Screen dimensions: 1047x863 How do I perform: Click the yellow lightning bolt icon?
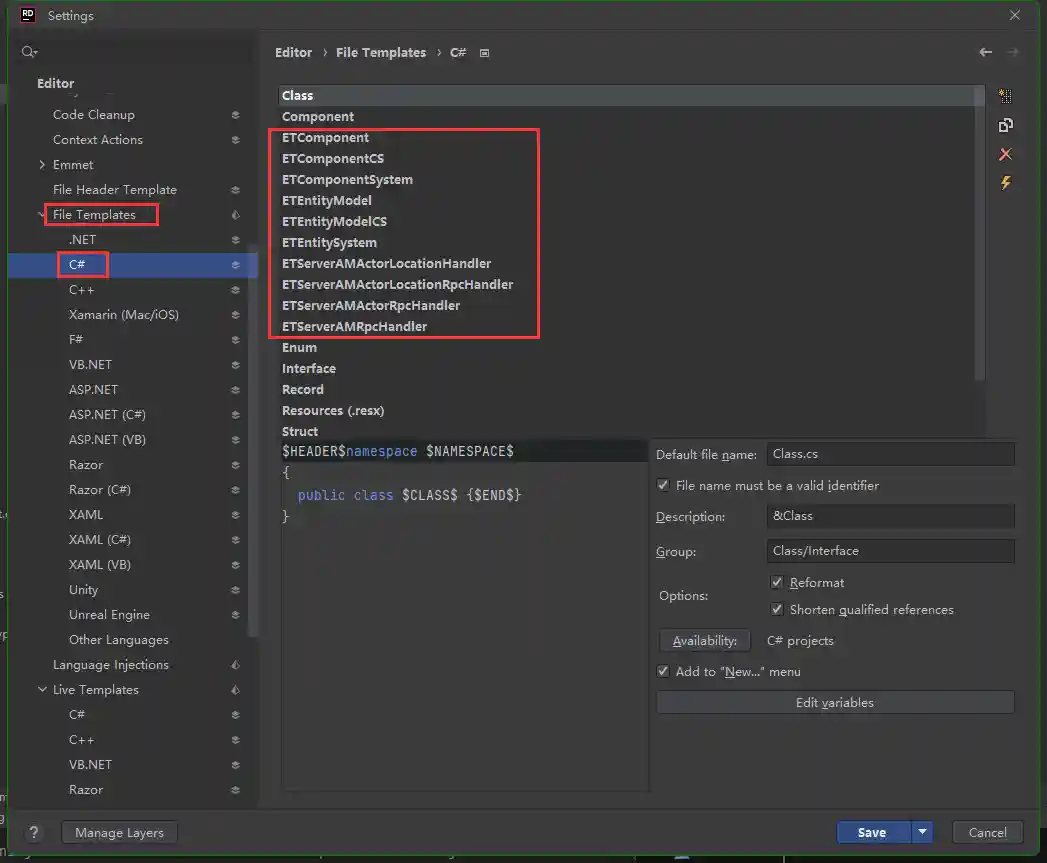click(x=1005, y=183)
